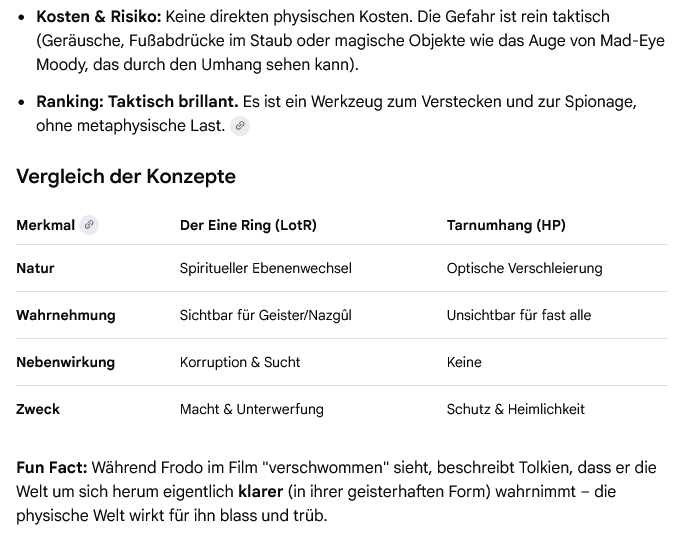Image resolution: width=677 pixels, height=534 pixels.
Task: Click the "Merkmal" column header text
Action: point(45,225)
